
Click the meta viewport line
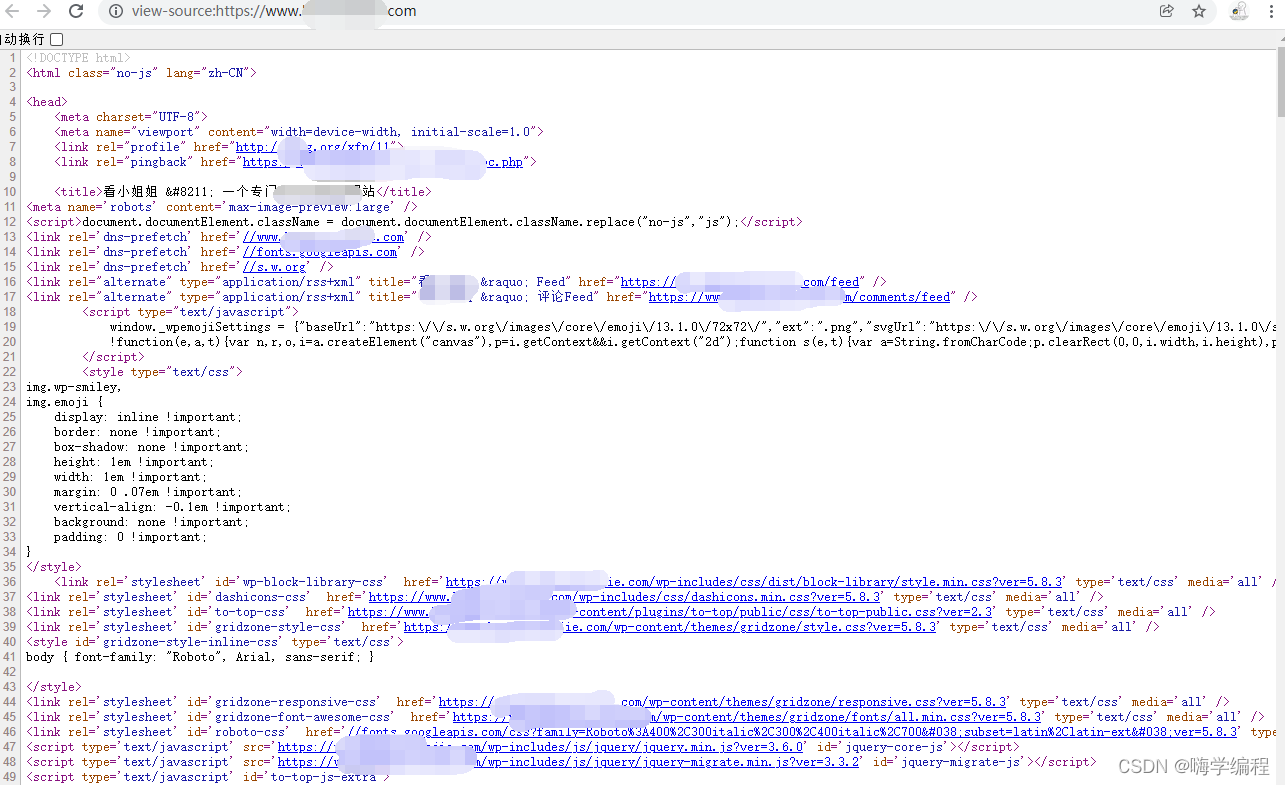click(x=299, y=132)
